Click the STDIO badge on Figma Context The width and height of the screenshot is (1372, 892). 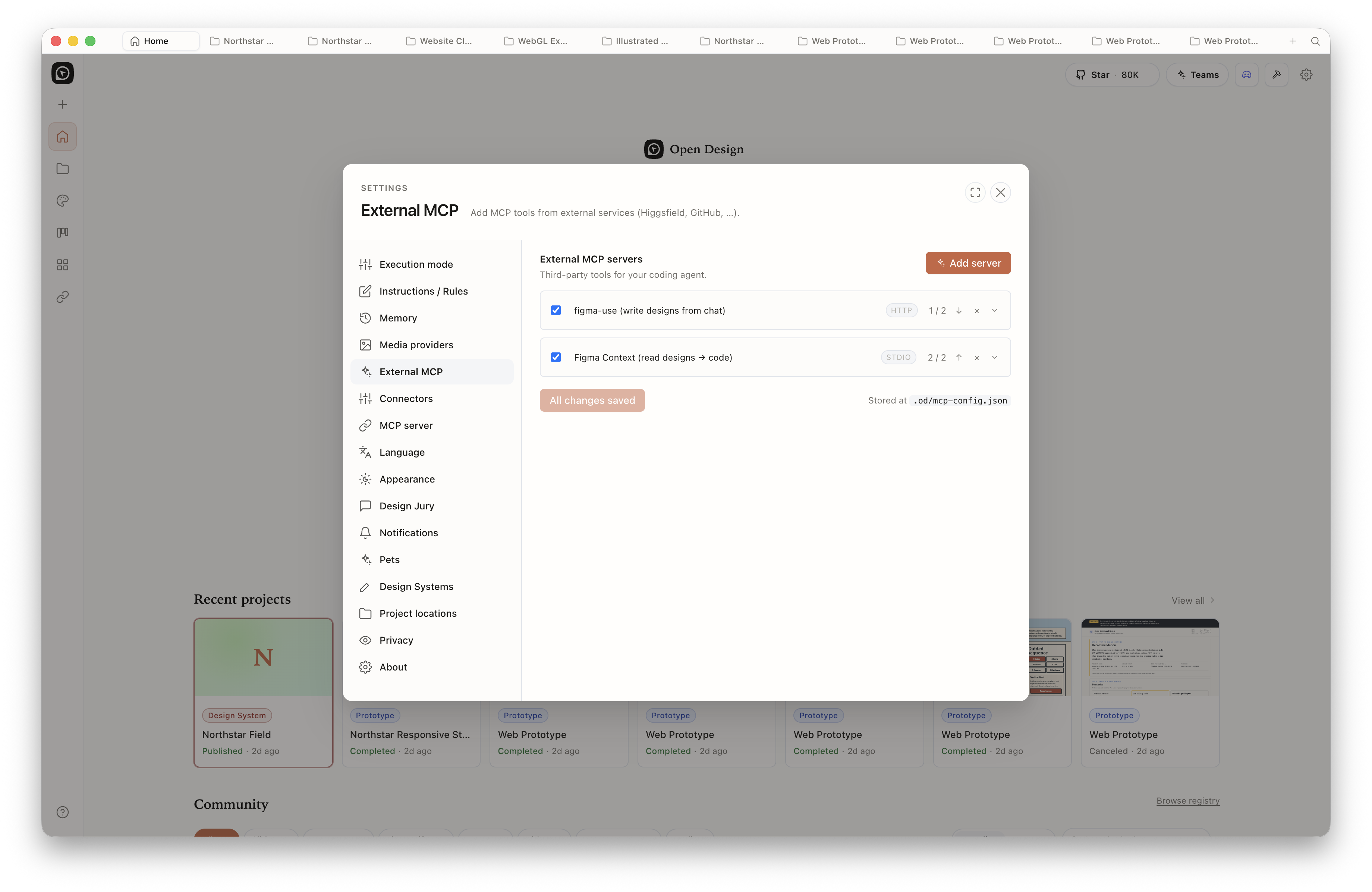coord(898,358)
